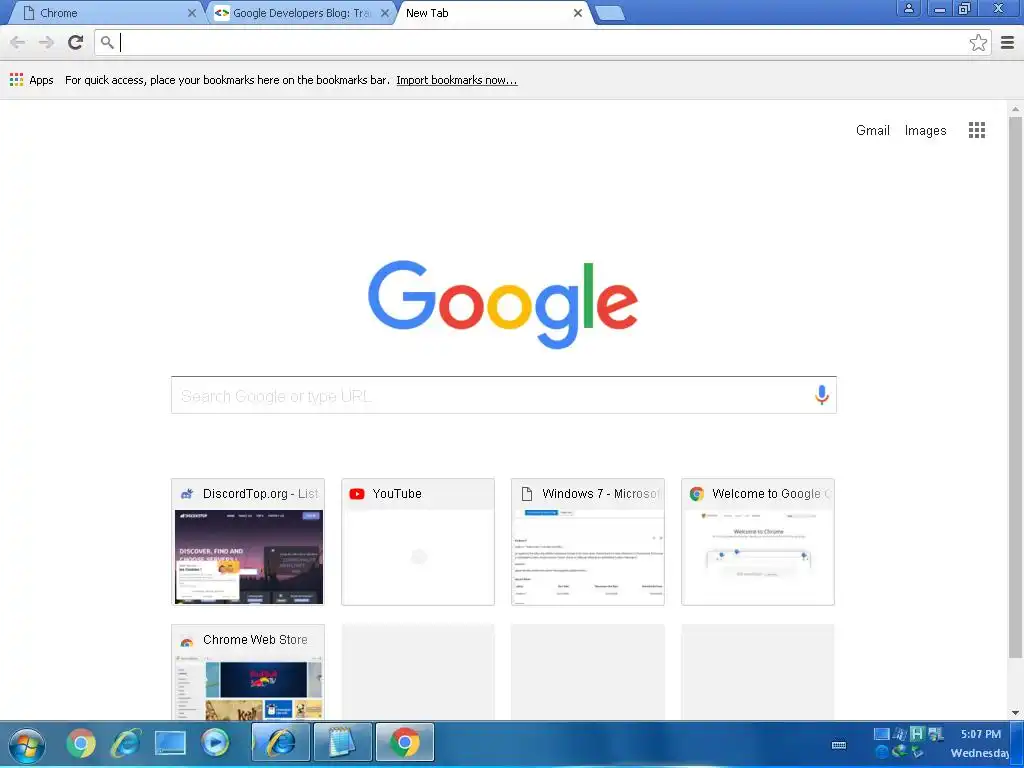Click the monitor tray icon
The height and width of the screenshot is (768, 1024).
click(x=882, y=734)
